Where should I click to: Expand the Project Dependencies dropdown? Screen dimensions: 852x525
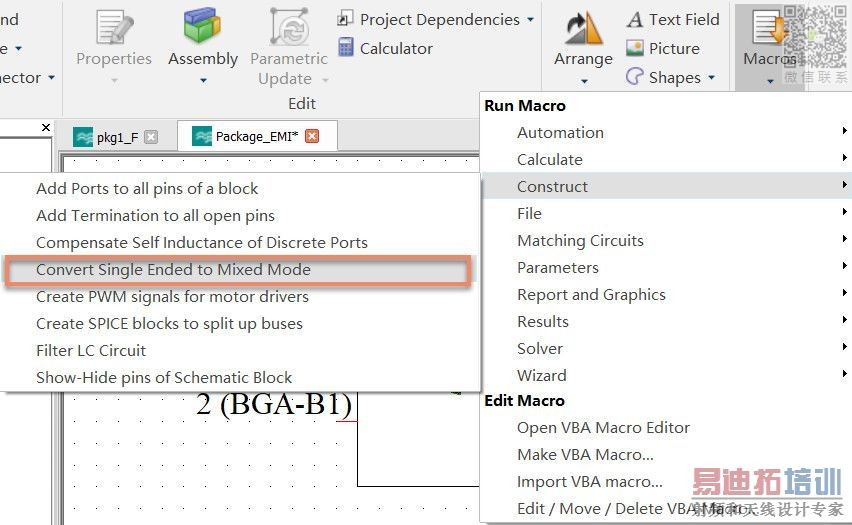click(x=530, y=19)
